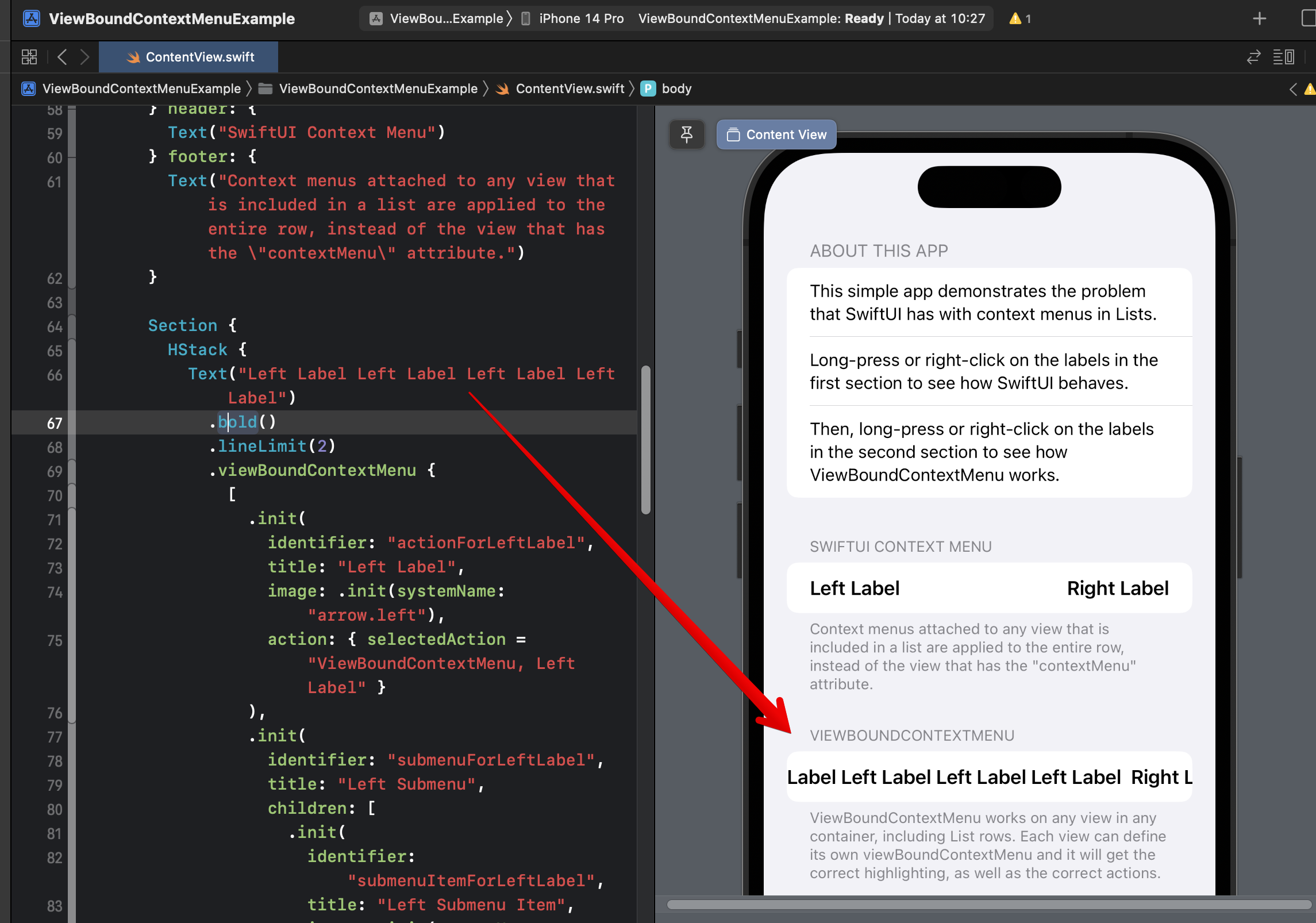Click the editor vertical scrollbar thumb
The image size is (1316, 923).
(646, 439)
